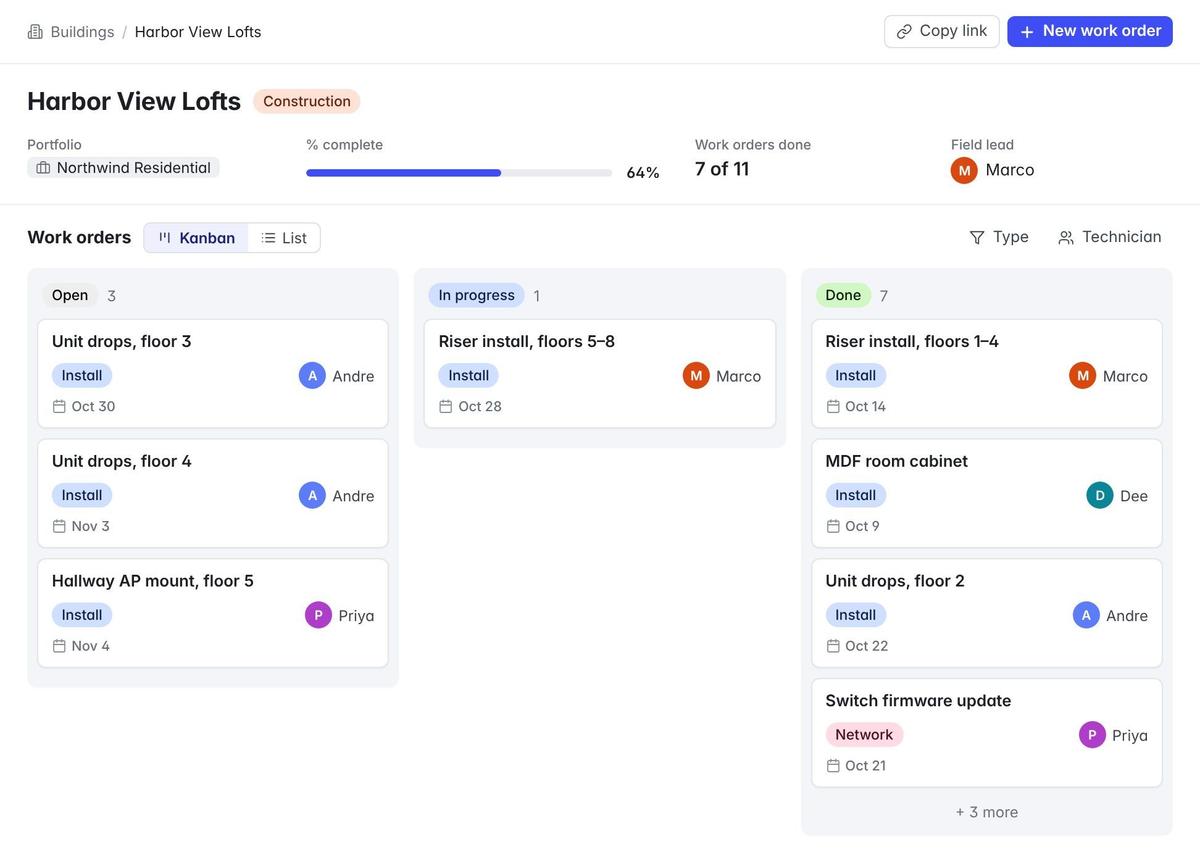Click calendar icon next to Oct 9
The width and height of the screenshot is (1200, 852).
(x=833, y=526)
